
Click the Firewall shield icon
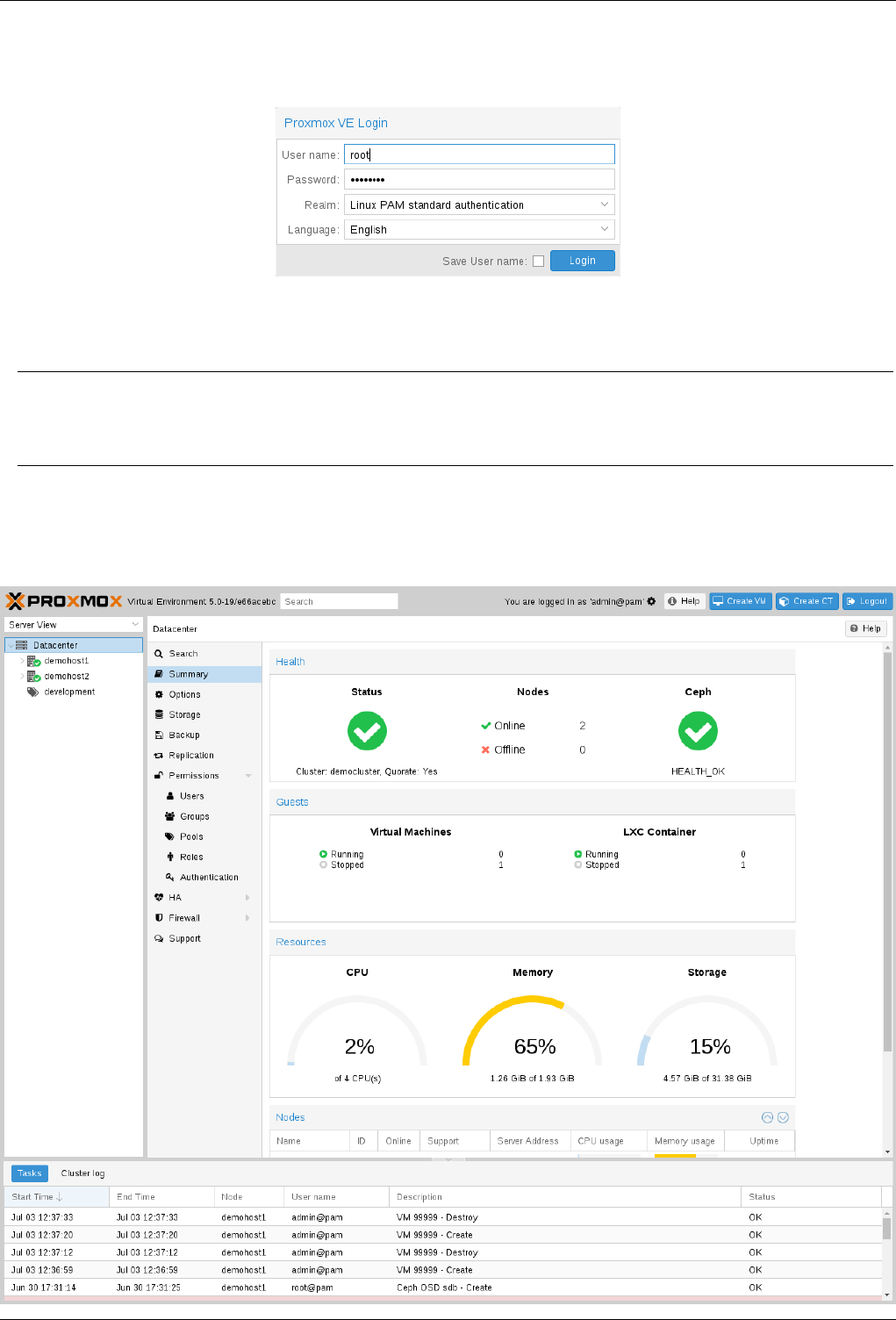coord(159,918)
